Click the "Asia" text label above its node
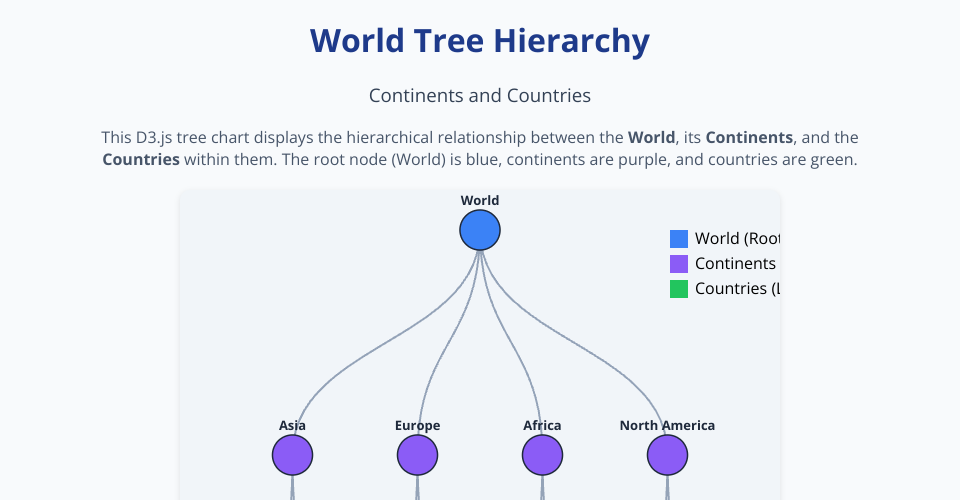Image resolution: width=960 pixels, height=500 pixels. click(x=293, y=426)
